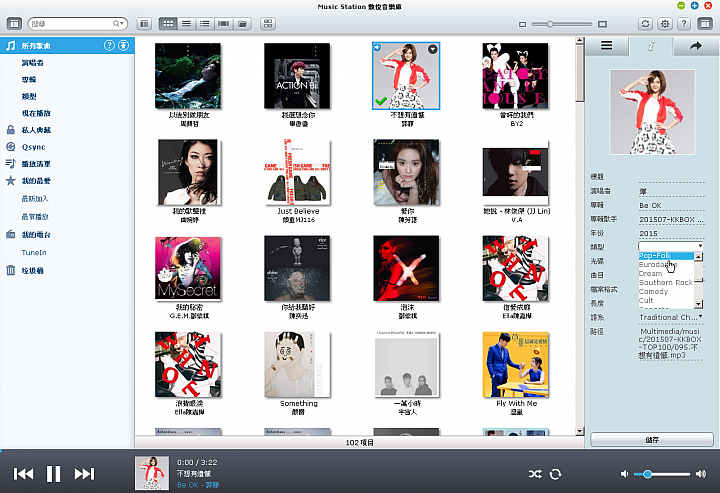
Task: Select the Fly With Me album cover
Action: pos(516,365)
